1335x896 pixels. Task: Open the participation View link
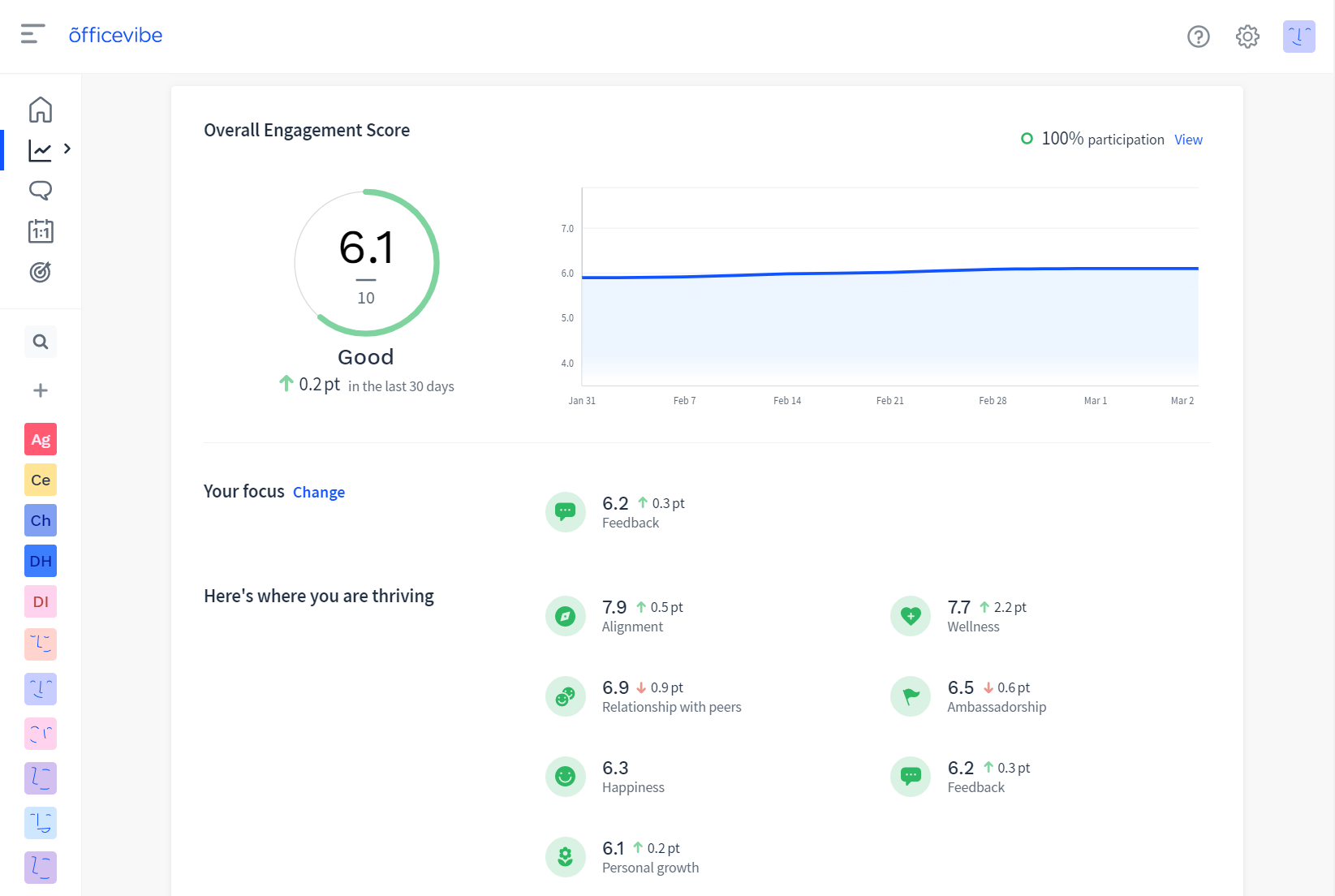(1188, 139)
